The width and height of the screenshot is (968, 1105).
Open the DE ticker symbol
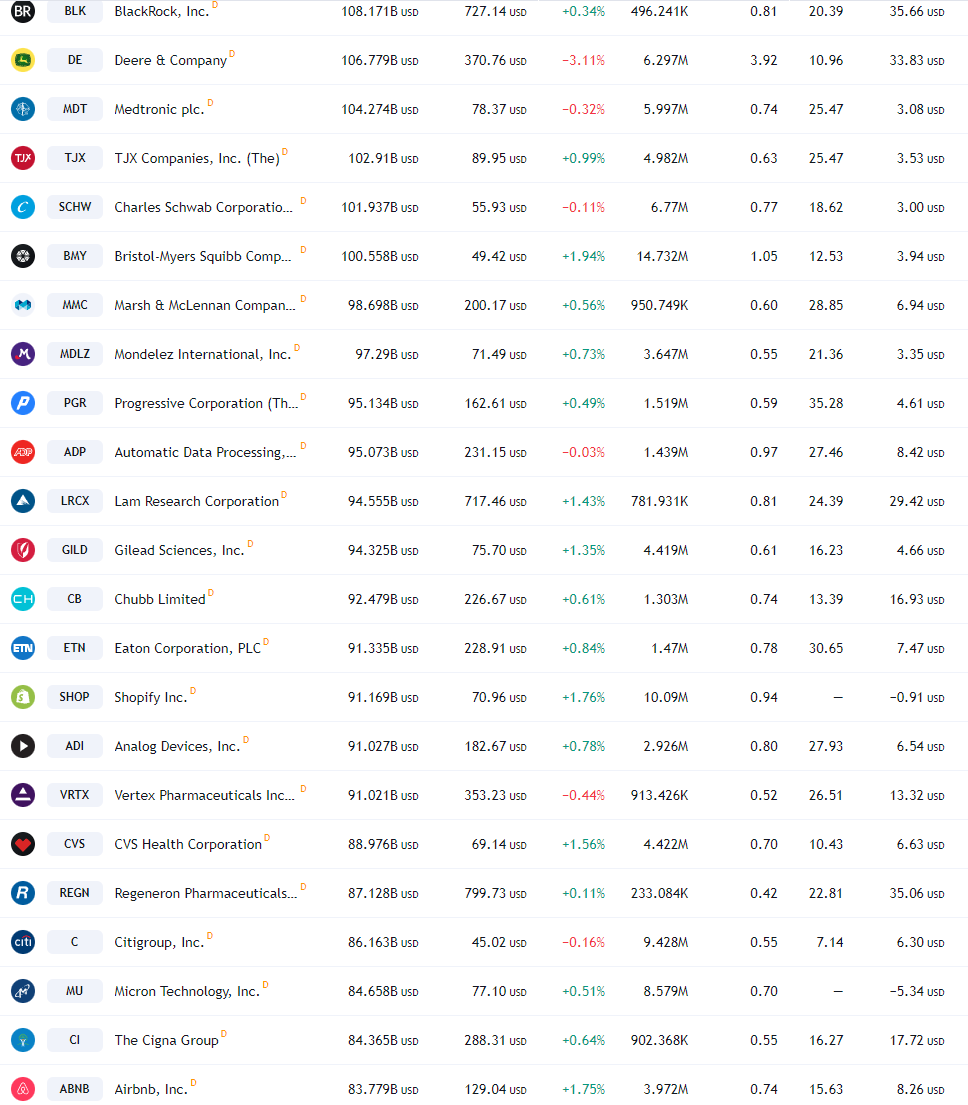coord(75,60)
